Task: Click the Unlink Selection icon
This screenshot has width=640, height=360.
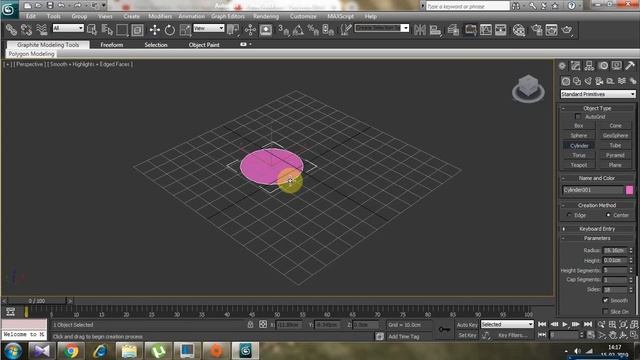Action: 27,30
